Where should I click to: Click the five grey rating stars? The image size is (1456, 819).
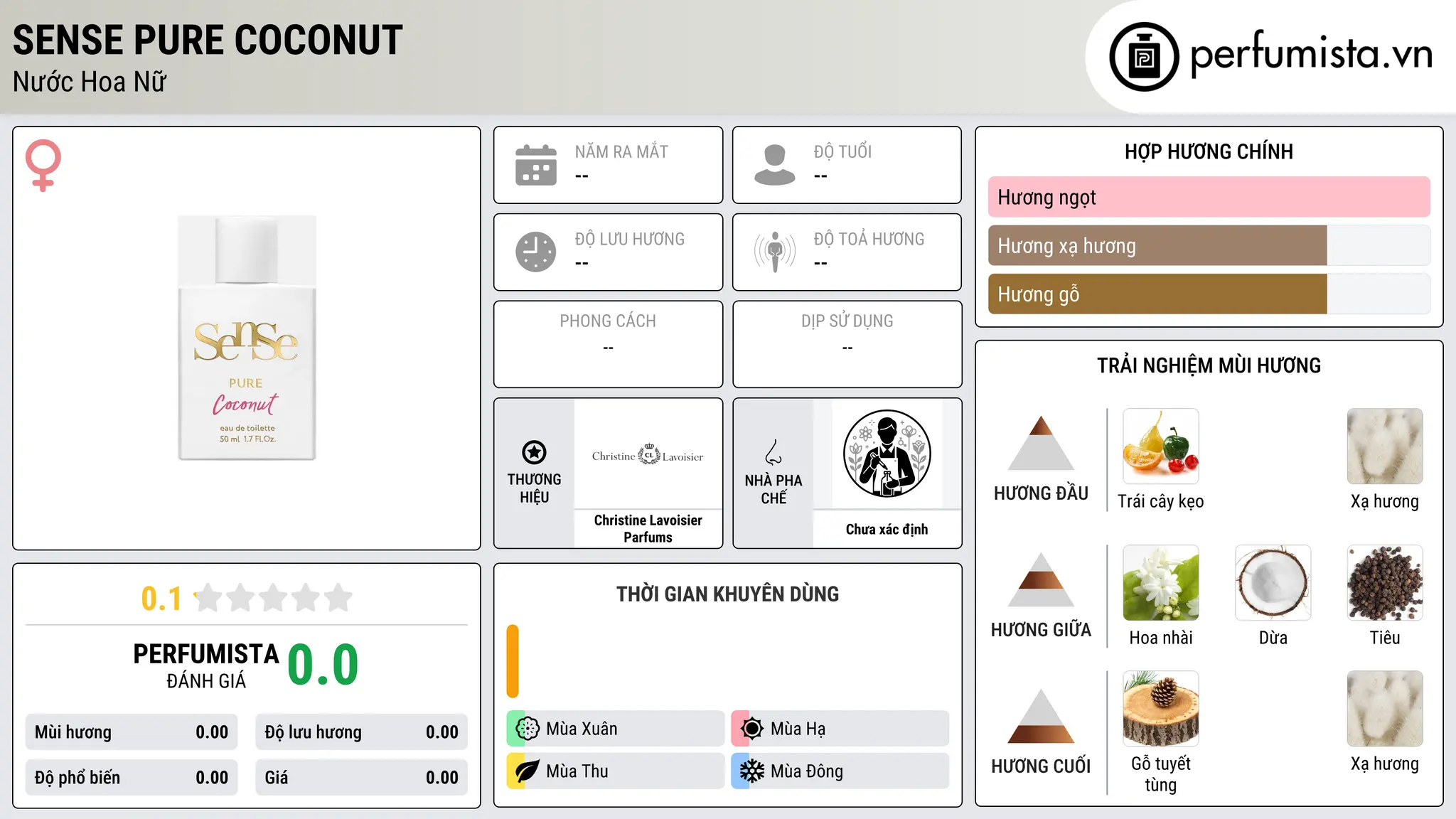(273, 598)
